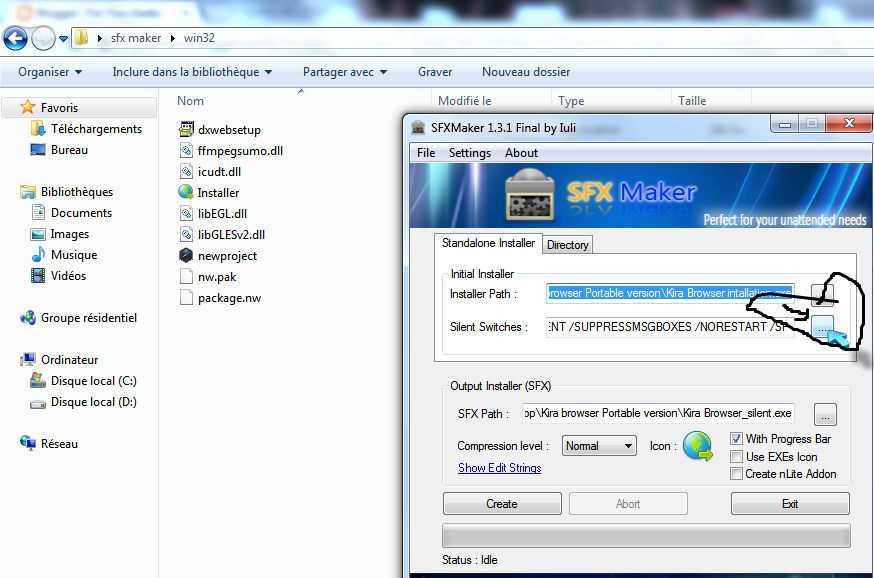This screenshot has height=578, width=874.
Task: Open Disque local (C:) drive icon
Action: 38,381
